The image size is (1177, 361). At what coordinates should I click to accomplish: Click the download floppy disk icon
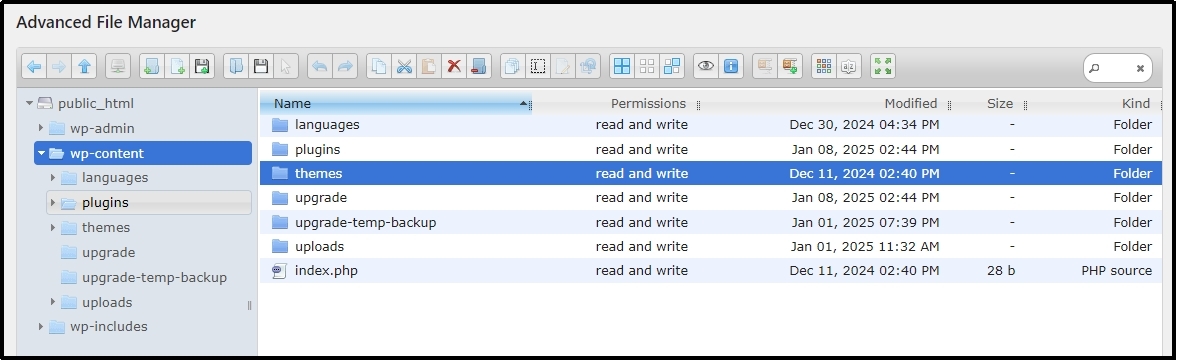coord(260,66)
